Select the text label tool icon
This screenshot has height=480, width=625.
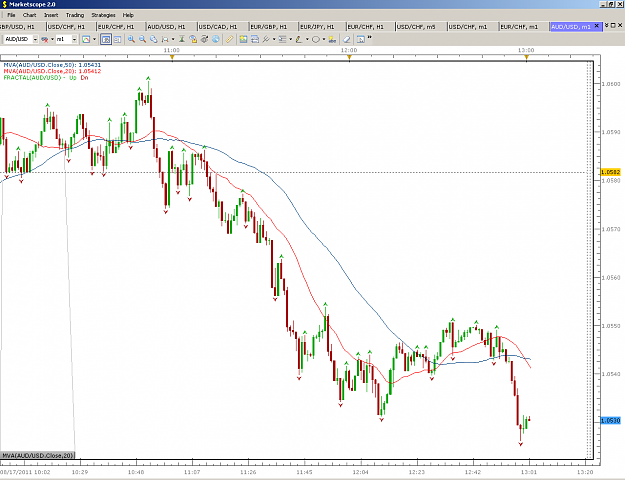click(332, 39)
